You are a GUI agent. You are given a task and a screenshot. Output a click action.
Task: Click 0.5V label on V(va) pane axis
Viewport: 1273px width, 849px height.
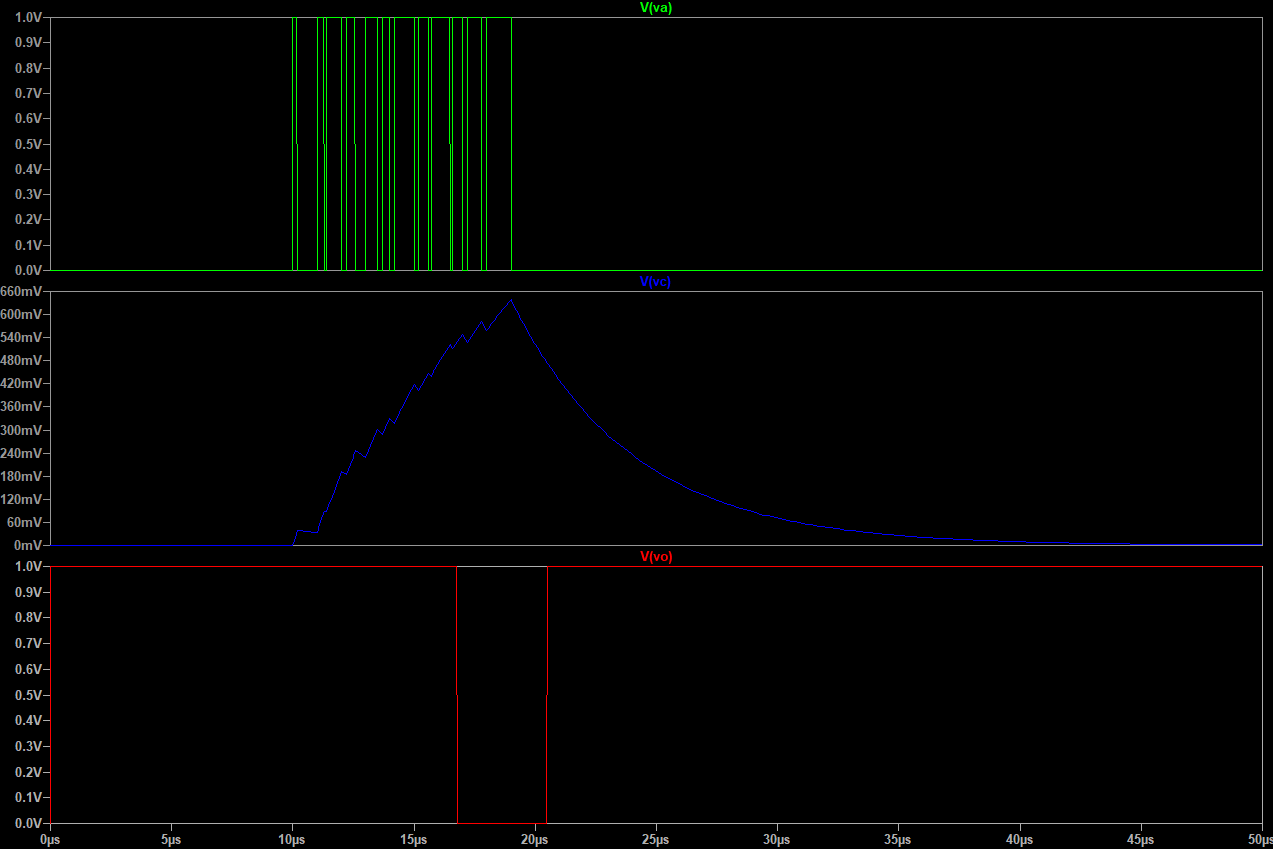tap(28, 144)
